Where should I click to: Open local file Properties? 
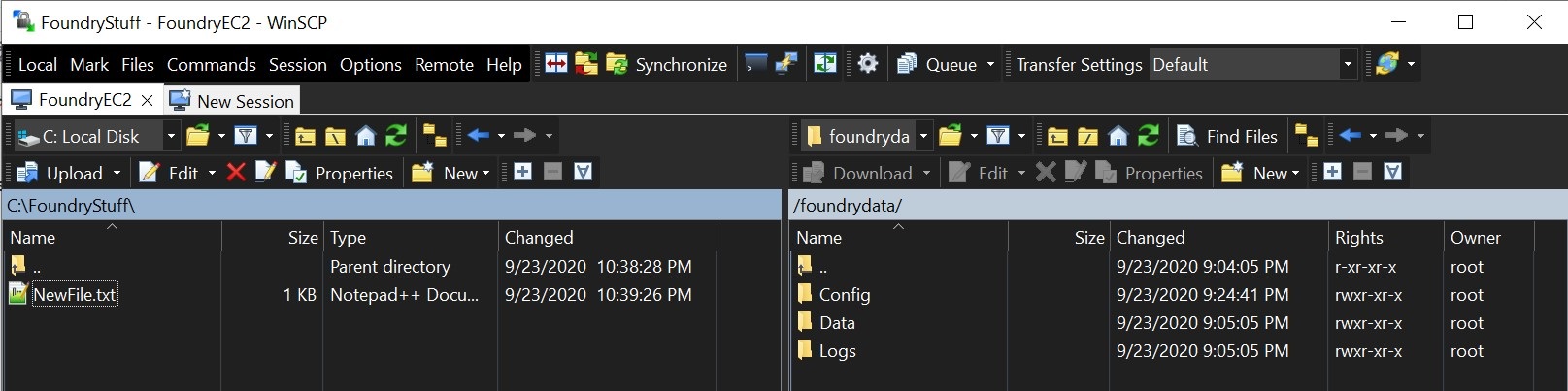340,173
